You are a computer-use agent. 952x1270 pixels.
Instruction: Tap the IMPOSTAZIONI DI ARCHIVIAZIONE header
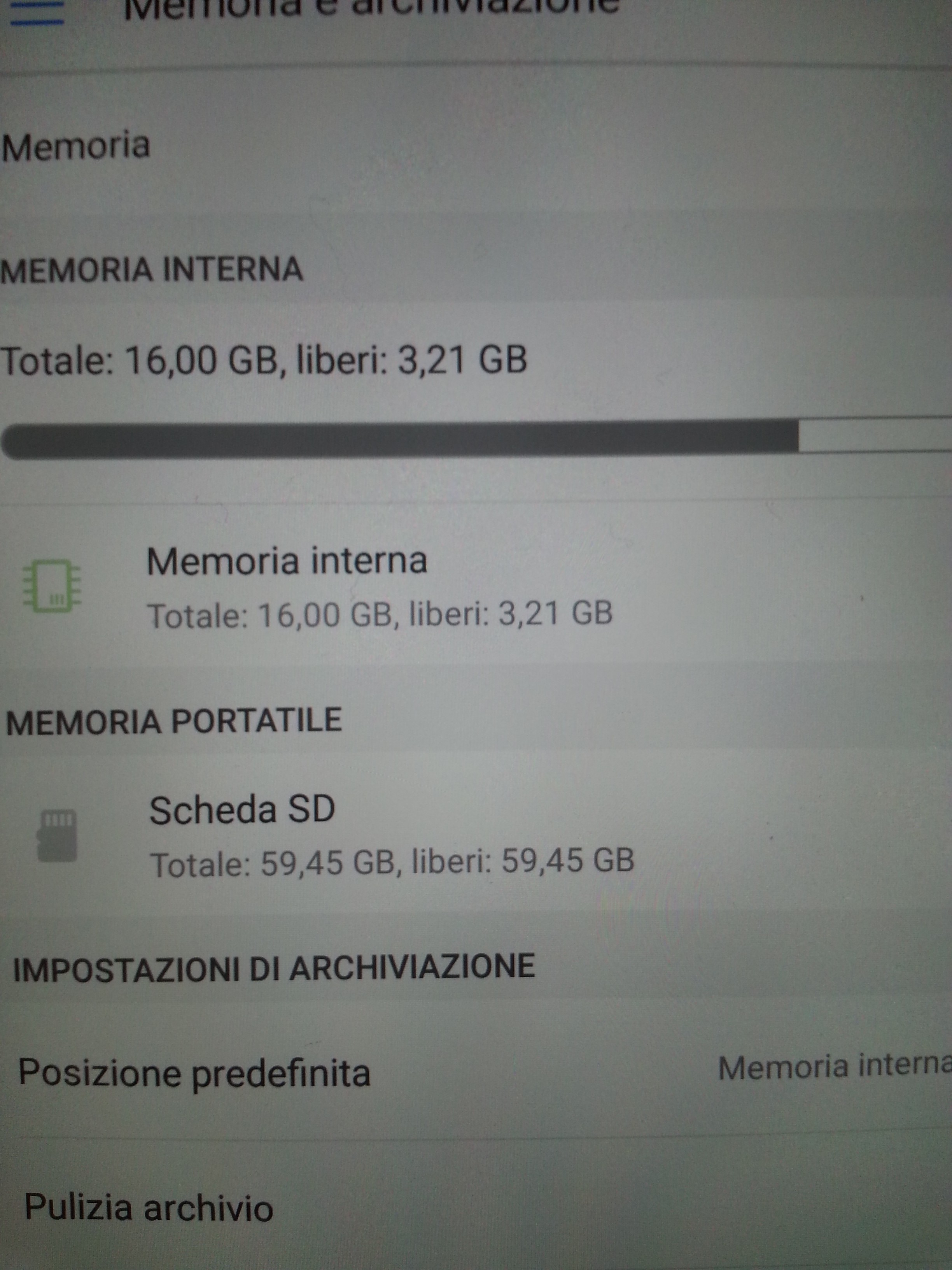click(274, 967)
